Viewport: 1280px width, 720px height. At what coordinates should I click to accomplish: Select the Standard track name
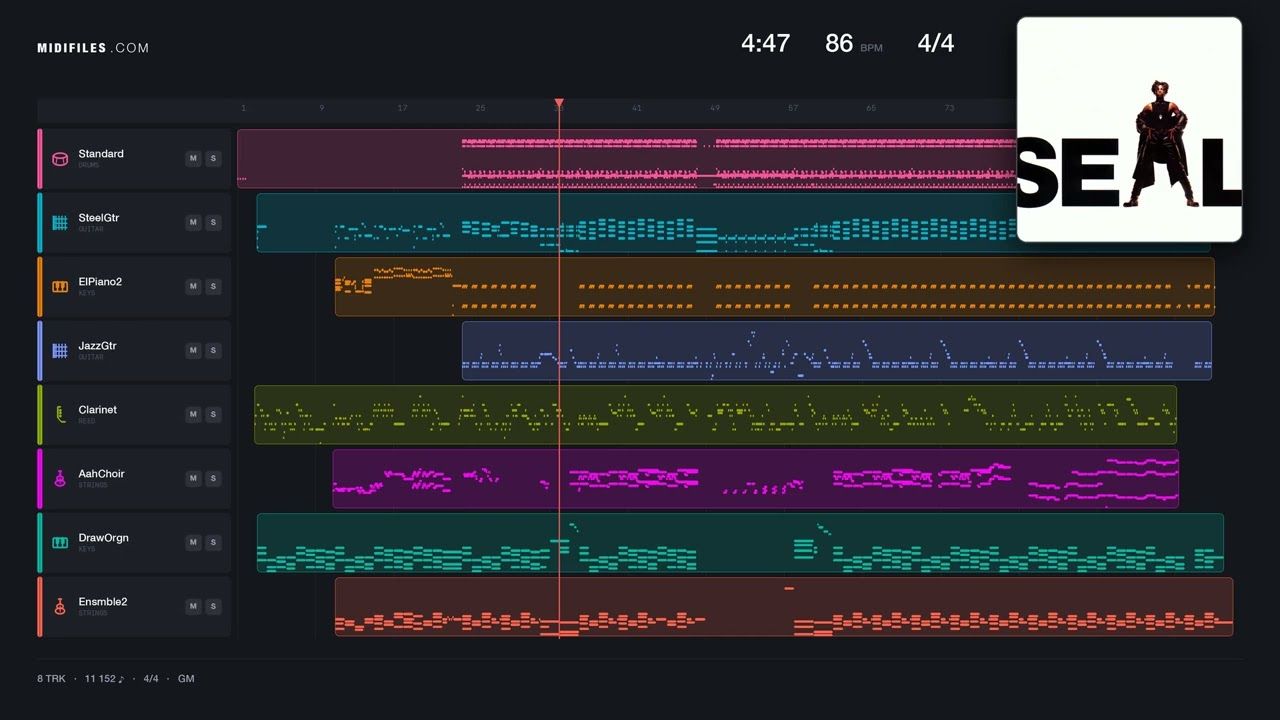pyautogui.click(x=101, y=154)
